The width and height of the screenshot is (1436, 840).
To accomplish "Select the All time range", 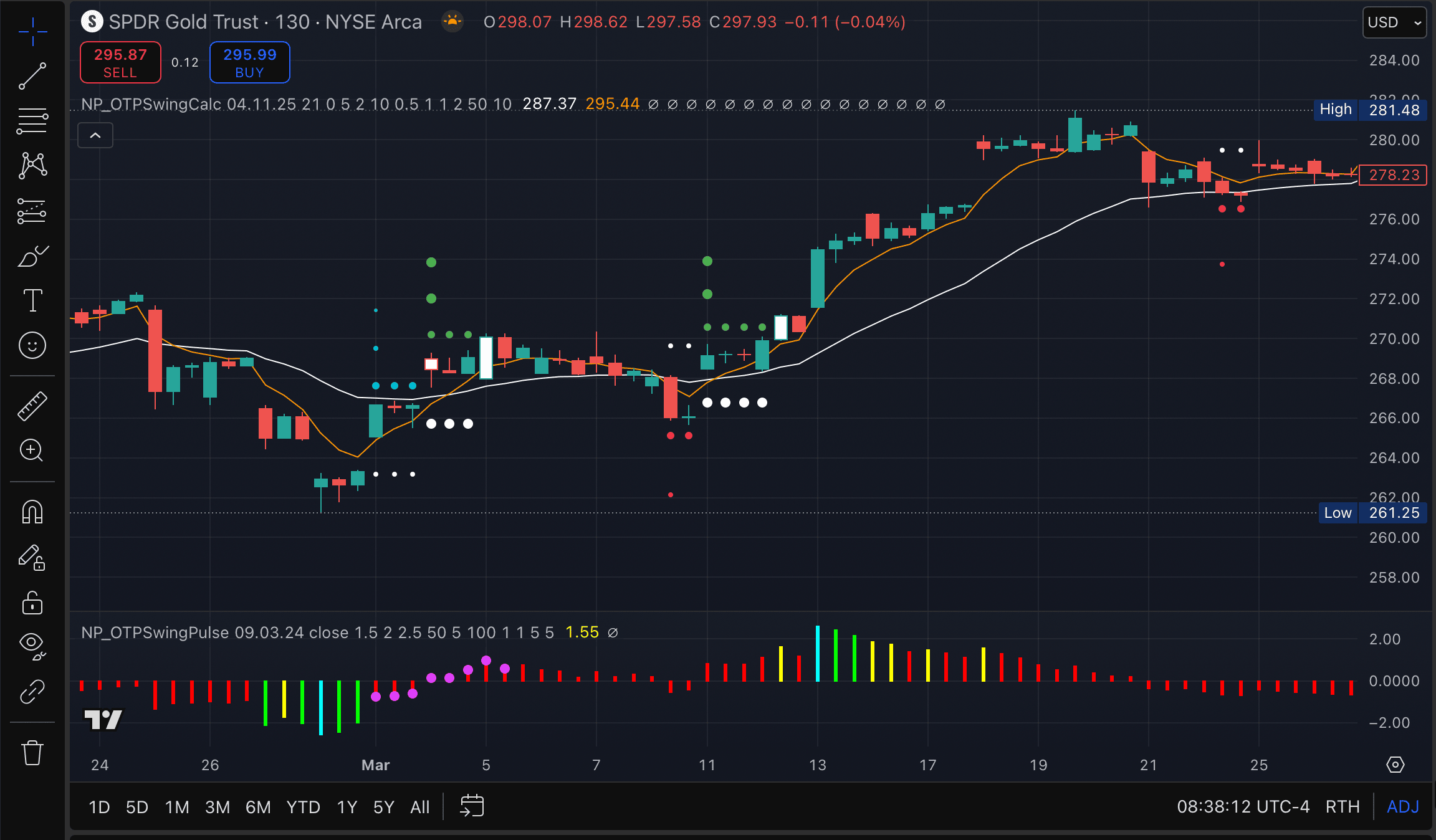I will (420, 807).
